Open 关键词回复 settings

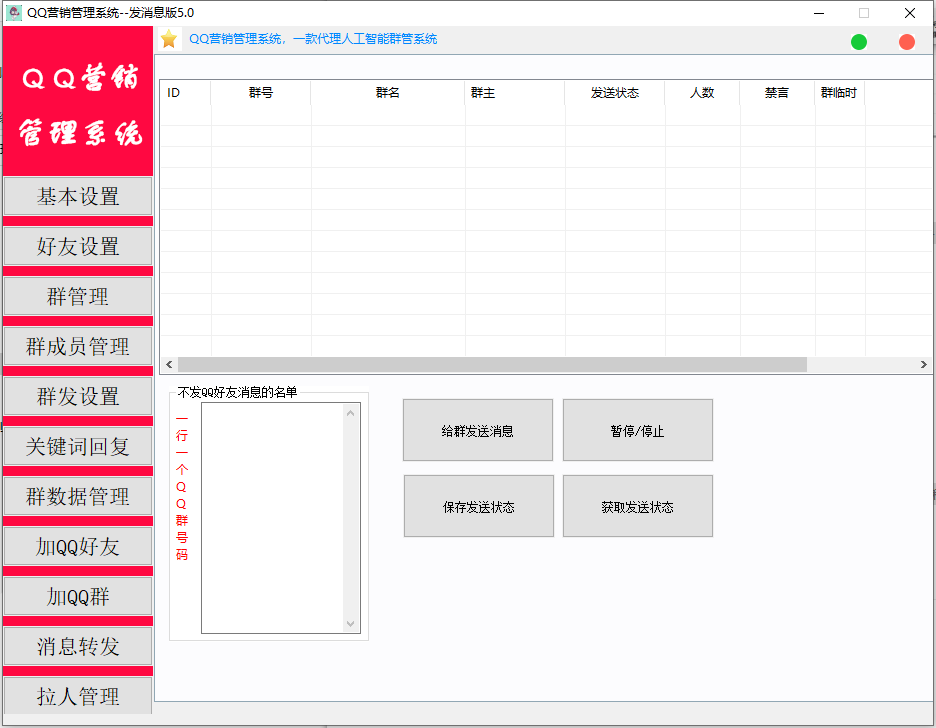[78, 446]
